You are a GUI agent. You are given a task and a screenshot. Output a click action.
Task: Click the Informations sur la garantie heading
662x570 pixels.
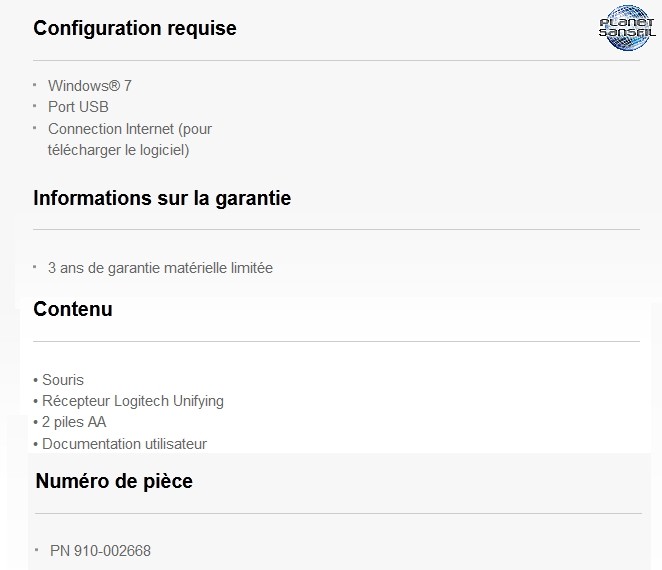click(x=162, y=198)
